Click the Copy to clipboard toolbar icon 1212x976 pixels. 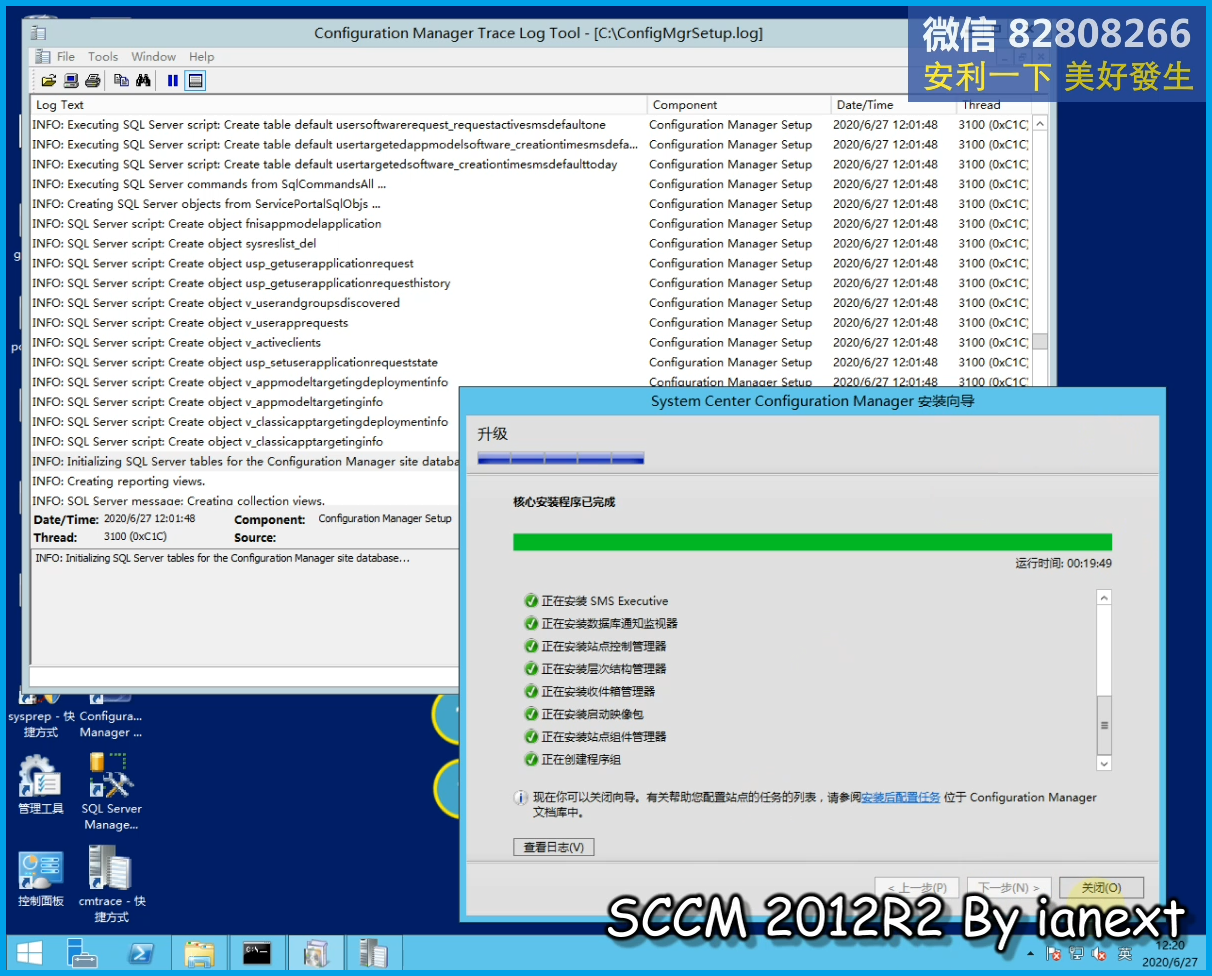(121, 81)
